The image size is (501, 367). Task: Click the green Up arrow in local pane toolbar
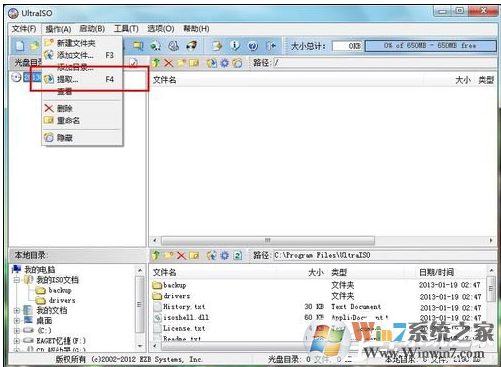(156, 256)
